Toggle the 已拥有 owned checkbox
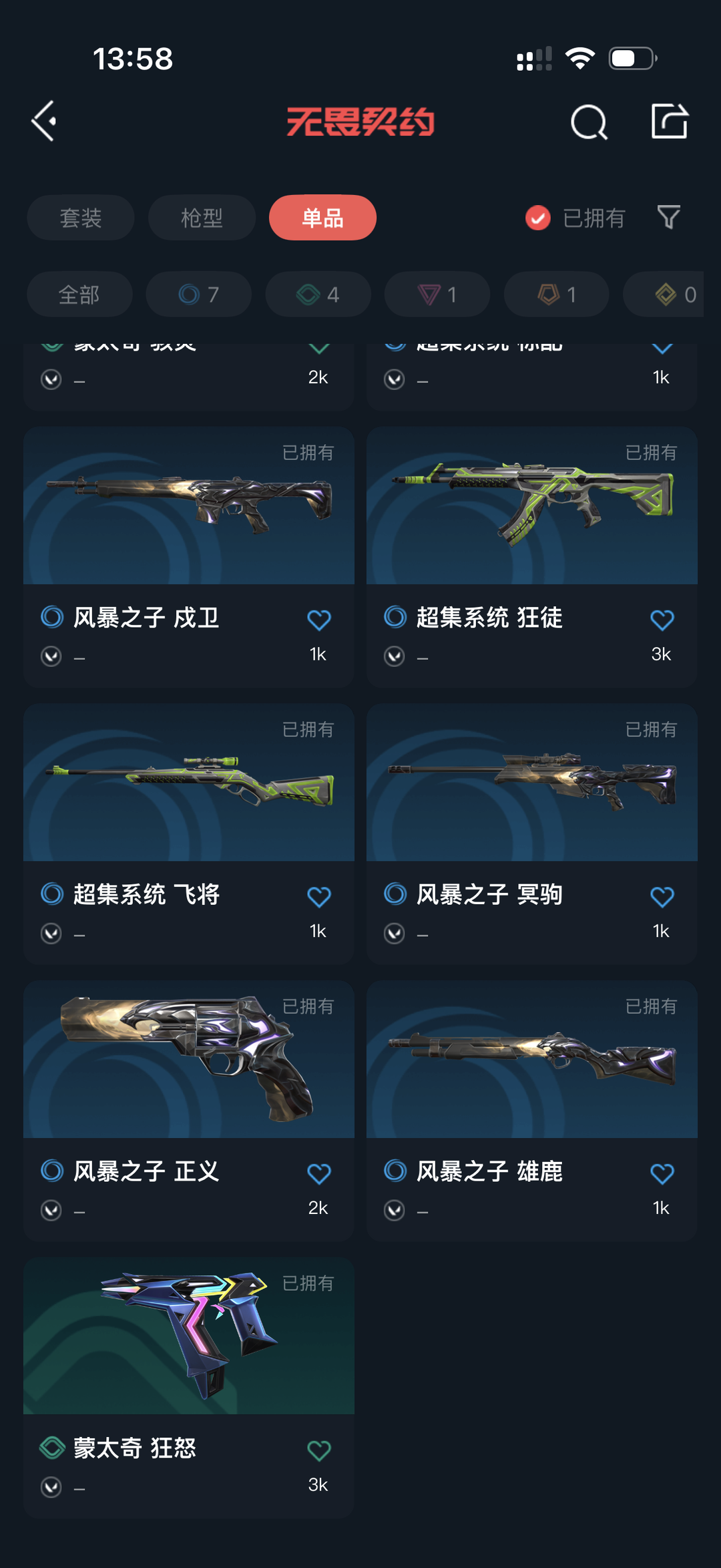 [x=538, y=218]
